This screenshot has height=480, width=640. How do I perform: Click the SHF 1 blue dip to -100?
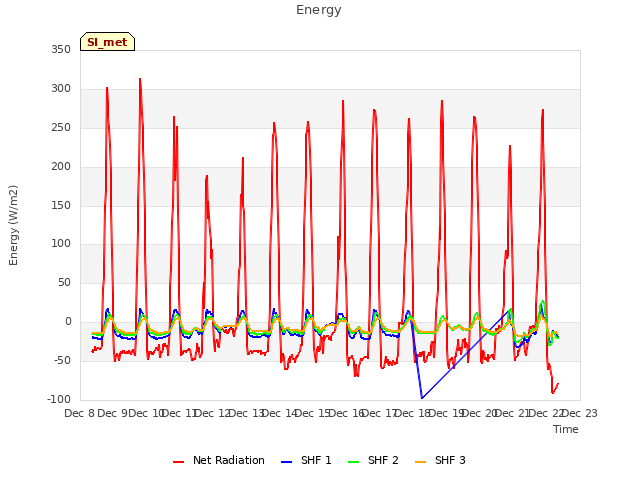point(422,398)
